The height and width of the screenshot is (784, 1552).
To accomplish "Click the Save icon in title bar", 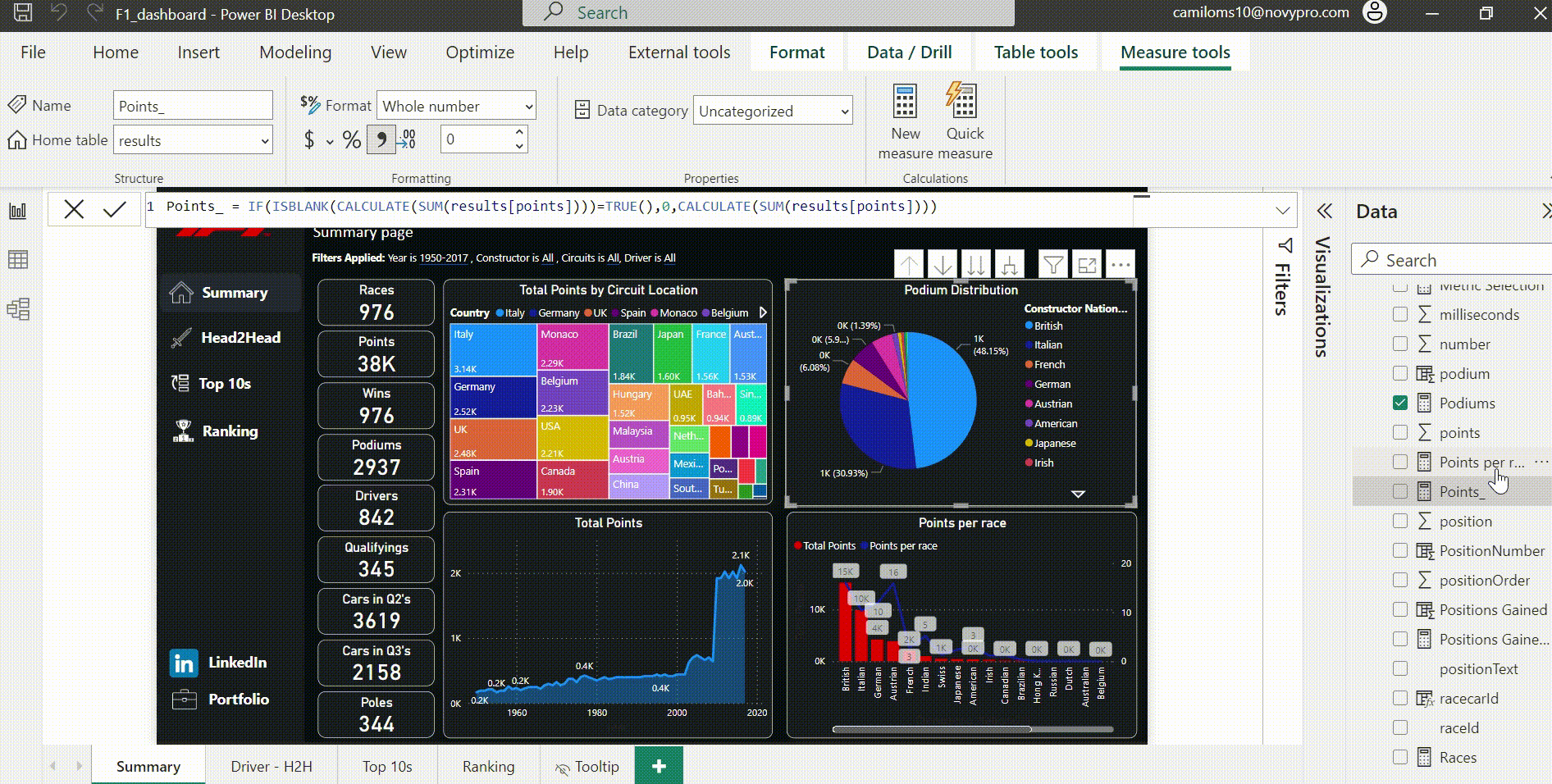I will tap(23, 13).
